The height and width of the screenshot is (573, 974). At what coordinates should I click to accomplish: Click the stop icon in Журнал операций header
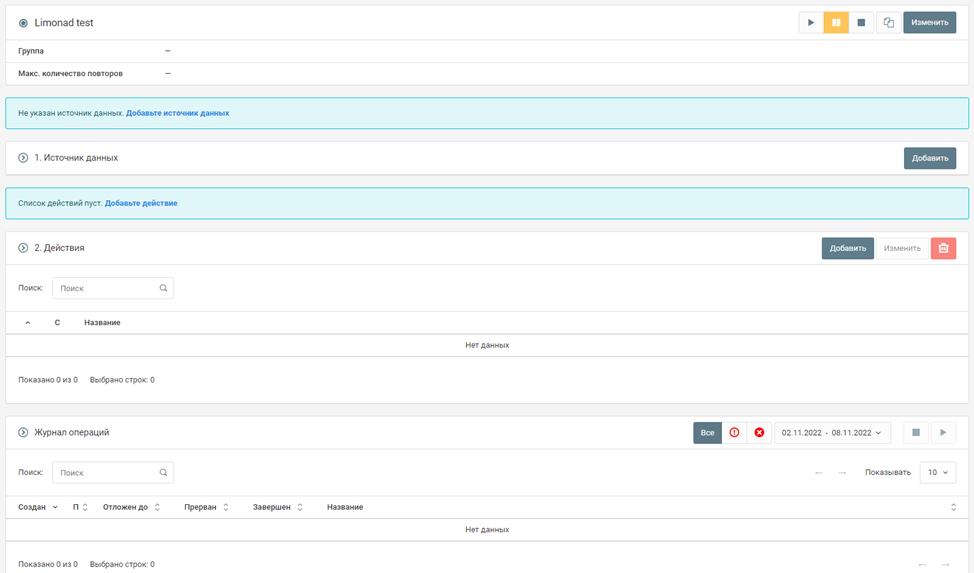915,433
